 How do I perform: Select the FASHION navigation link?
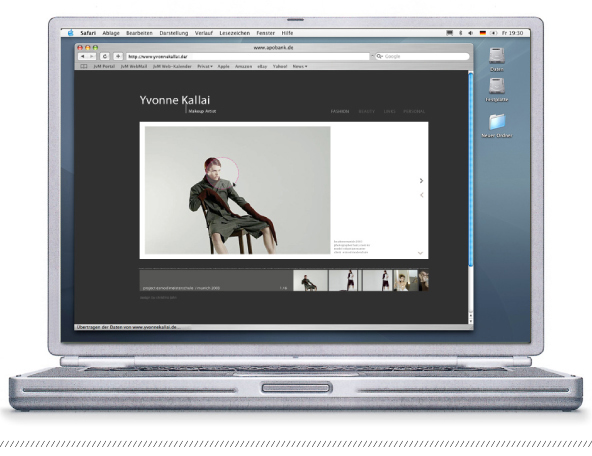[x=340, y=111]
